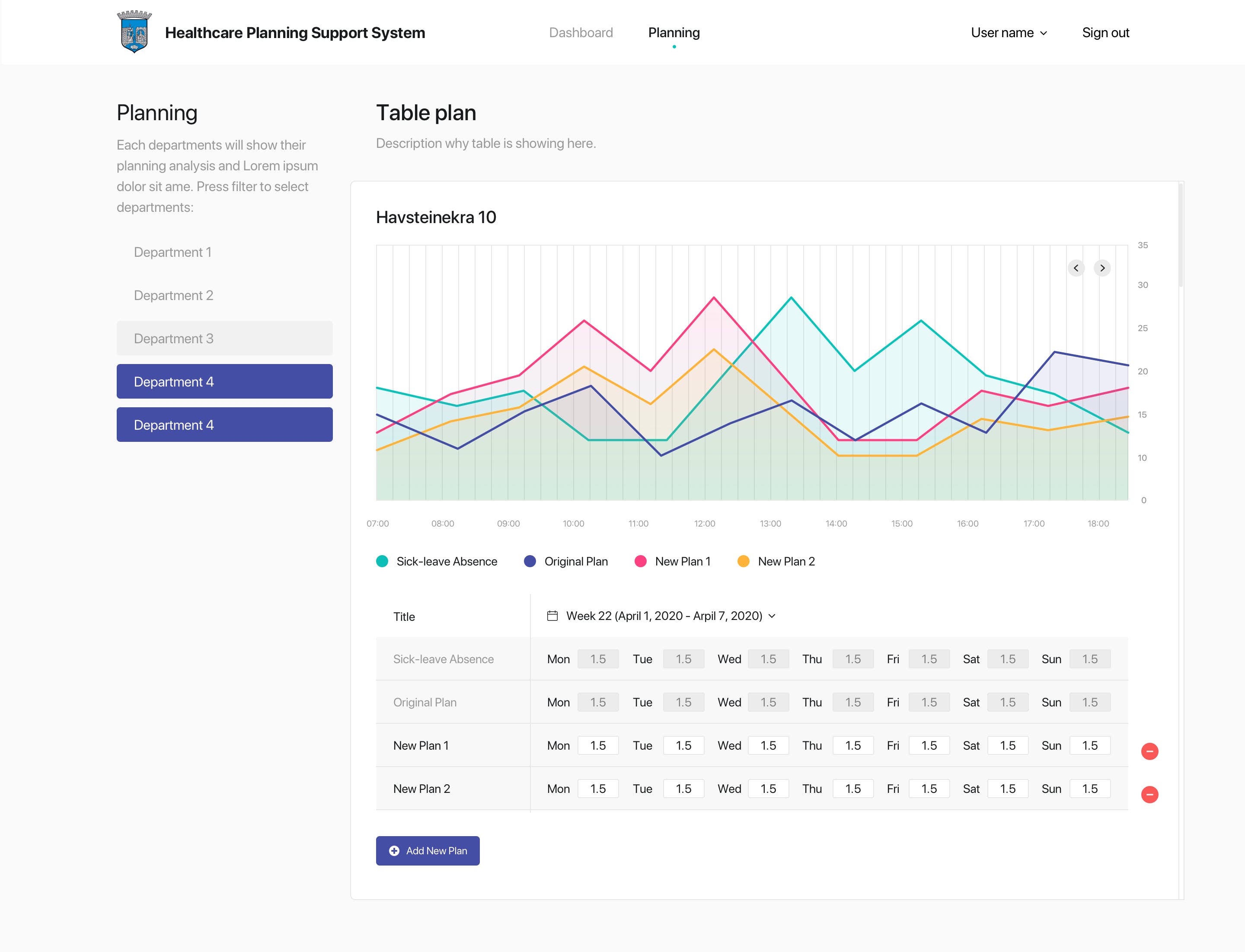Click the panel vertical scrollbar
This screenshot has width=1245, height=952.
click(x=1181, y=235)
